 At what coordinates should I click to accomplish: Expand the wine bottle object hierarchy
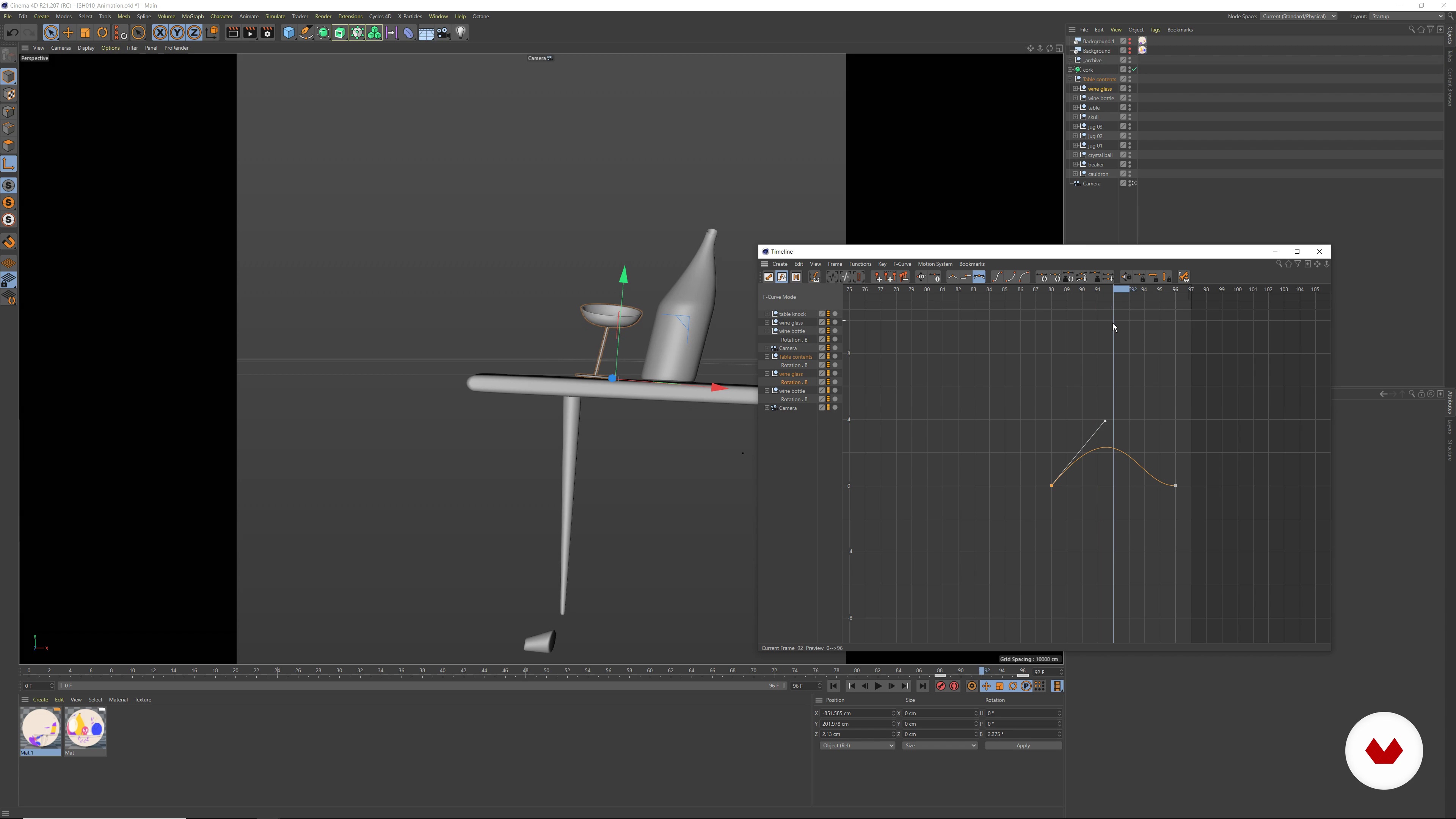click(1075, 98)
